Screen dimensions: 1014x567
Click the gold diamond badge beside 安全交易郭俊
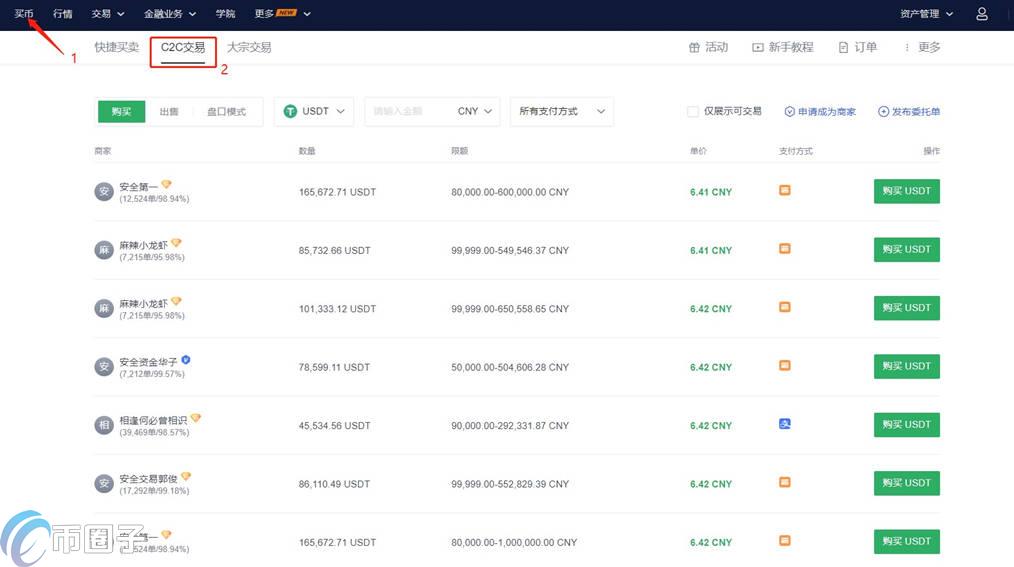(186, 476)
